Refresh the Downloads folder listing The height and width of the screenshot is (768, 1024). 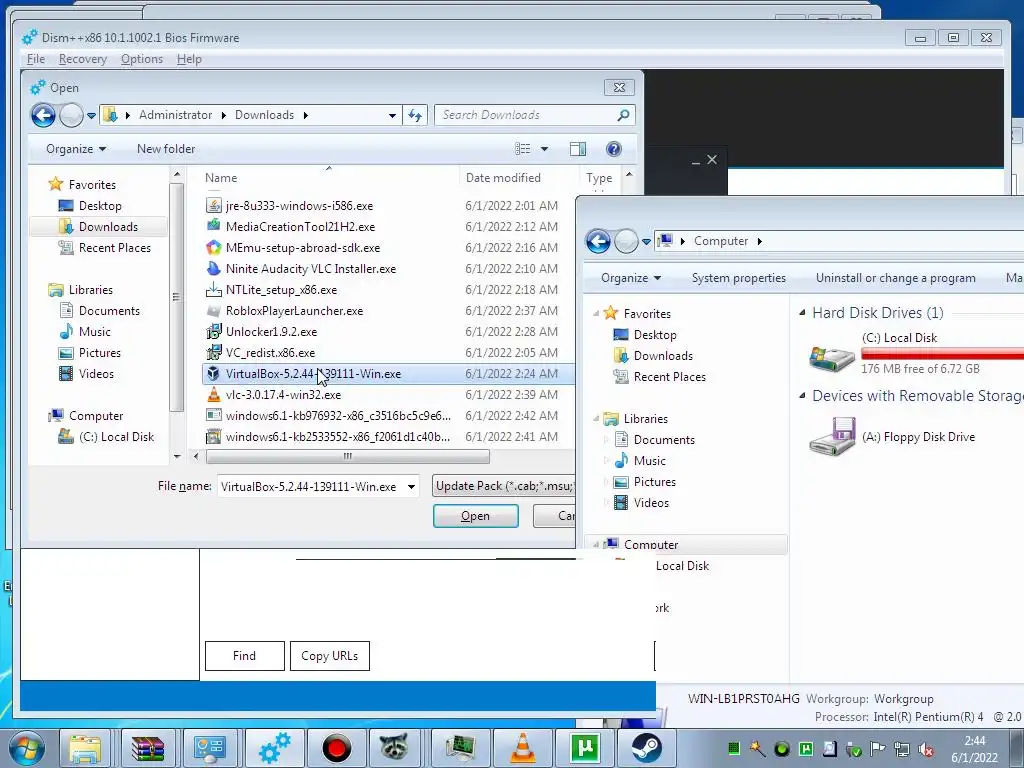pyautogui.click(x=415, y=116)
